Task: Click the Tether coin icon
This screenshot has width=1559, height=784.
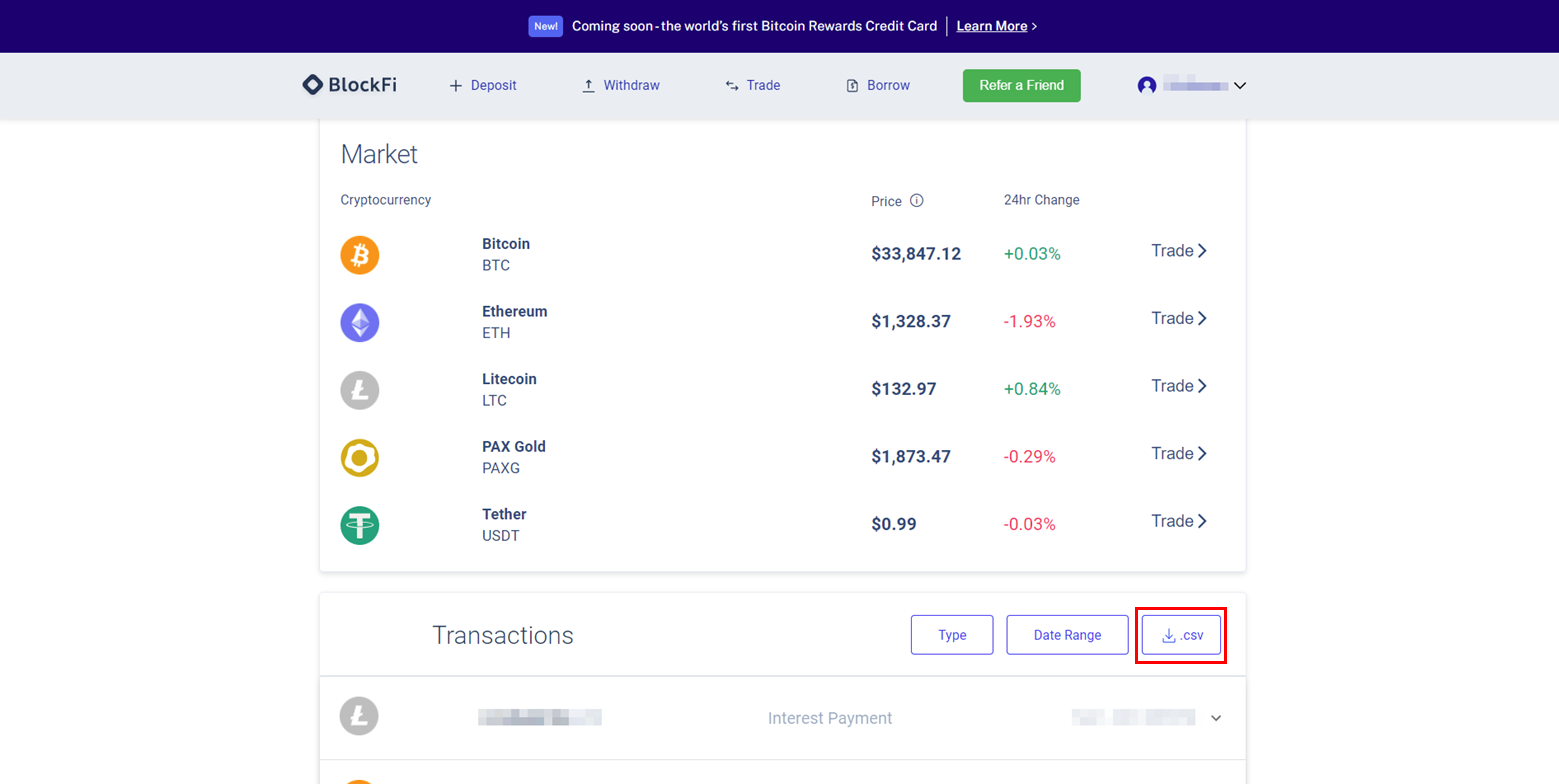Action: pyautogui.click(x=360, y=524)
